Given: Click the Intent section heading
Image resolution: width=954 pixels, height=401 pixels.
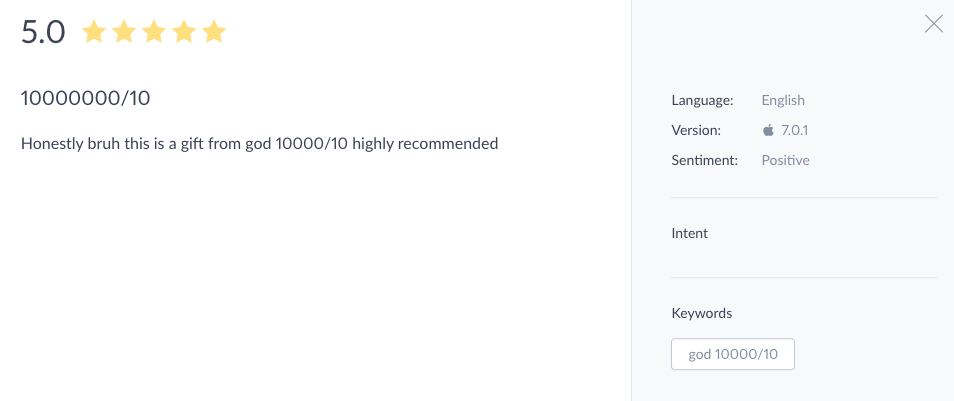Looking at the screenshot, I should click(689, 234).
